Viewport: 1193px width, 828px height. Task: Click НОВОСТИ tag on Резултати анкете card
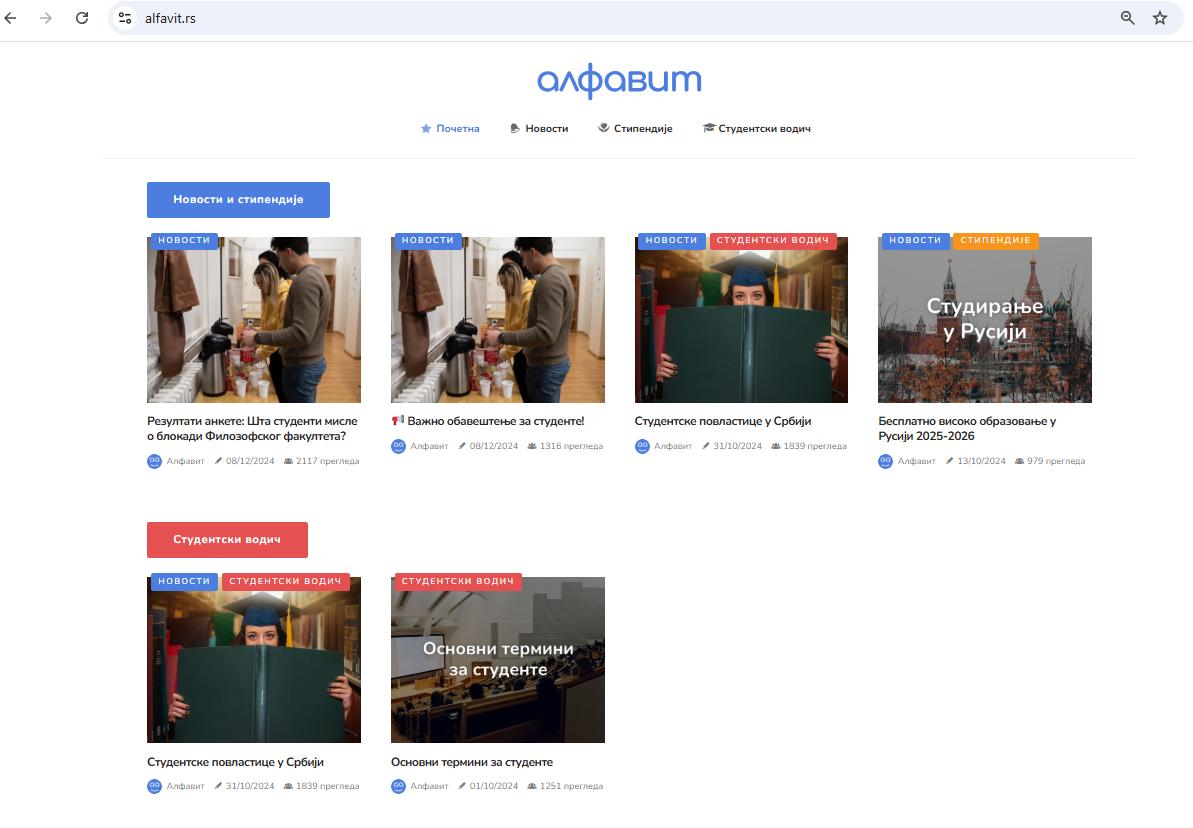[184, 240]
